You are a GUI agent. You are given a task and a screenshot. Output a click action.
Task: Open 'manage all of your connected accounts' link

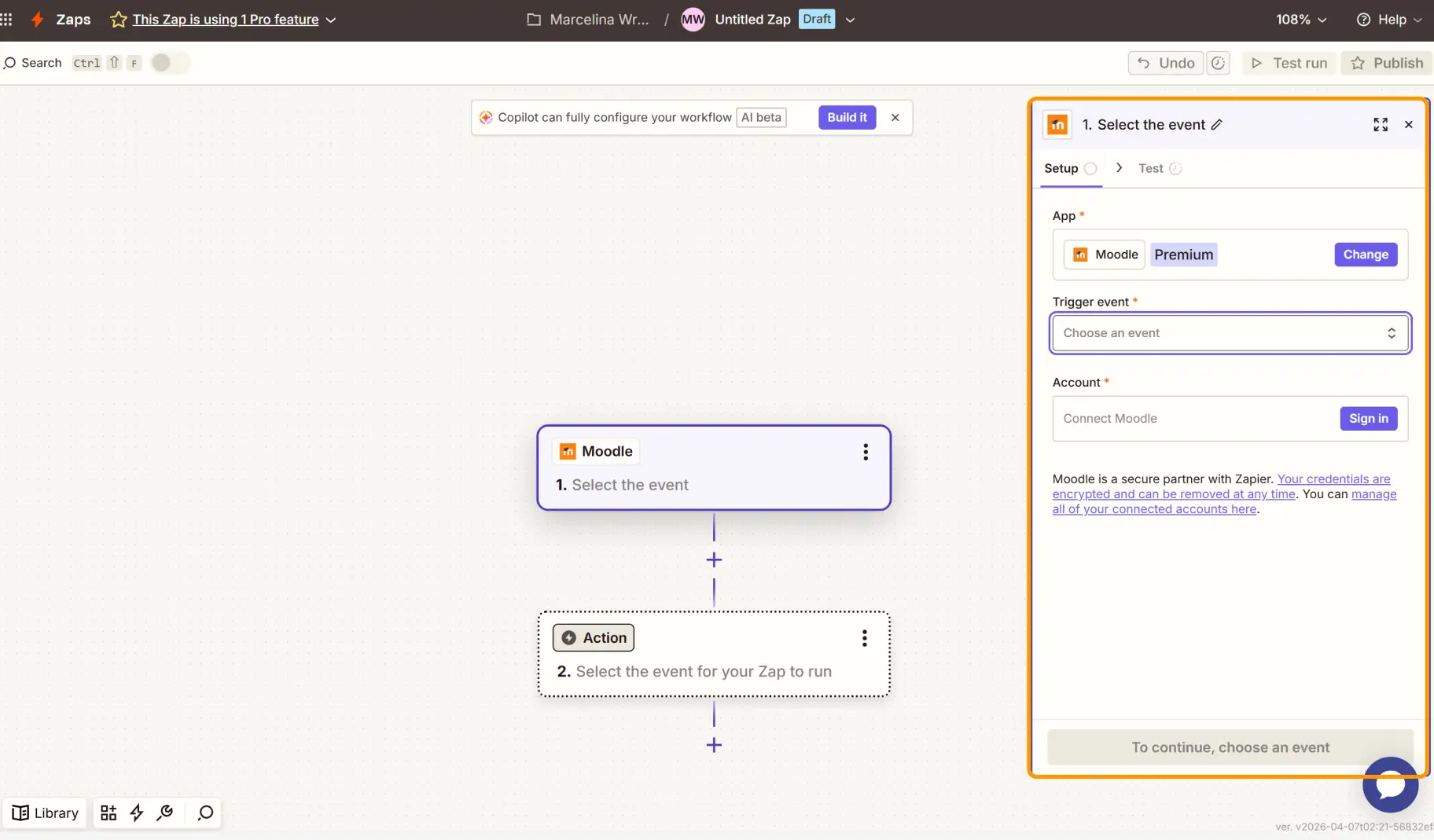[1225, 501]
